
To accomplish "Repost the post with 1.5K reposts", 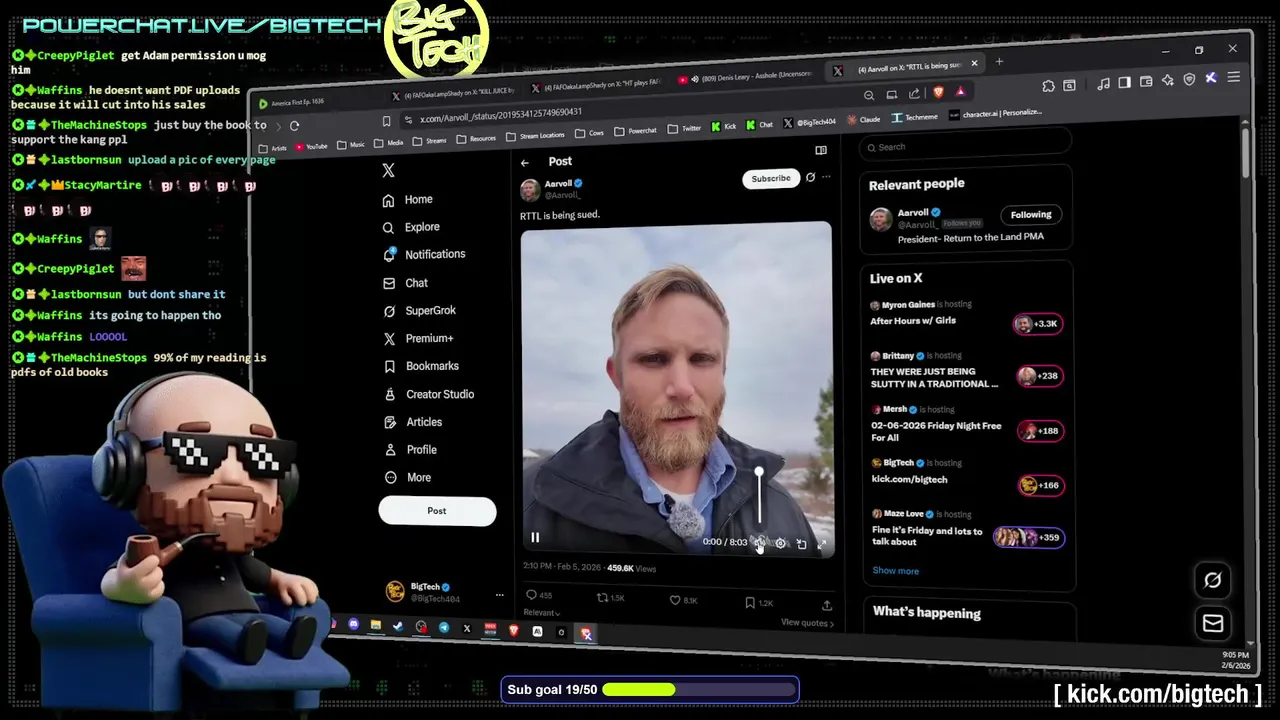I will (x=610, y=598).
